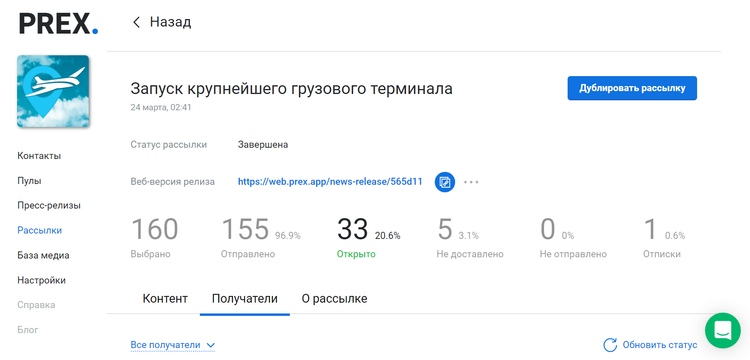
Task: Open Блог in the sidebar
Action: 28,330
